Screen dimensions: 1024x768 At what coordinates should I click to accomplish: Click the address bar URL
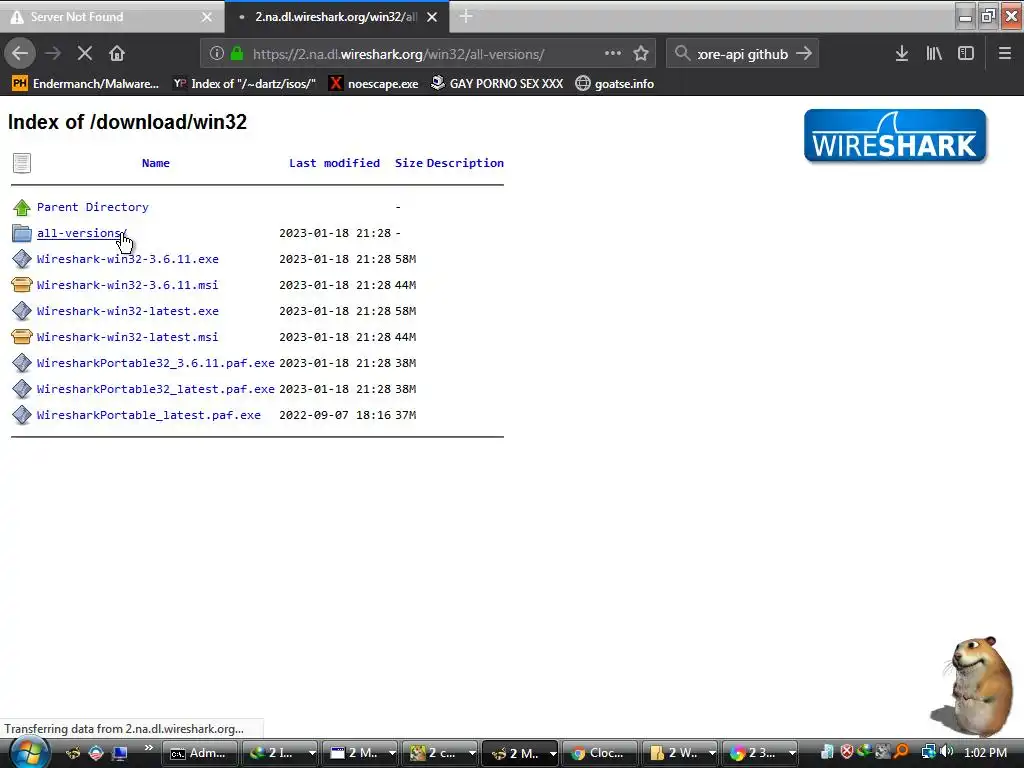click(x=398, y=54)
